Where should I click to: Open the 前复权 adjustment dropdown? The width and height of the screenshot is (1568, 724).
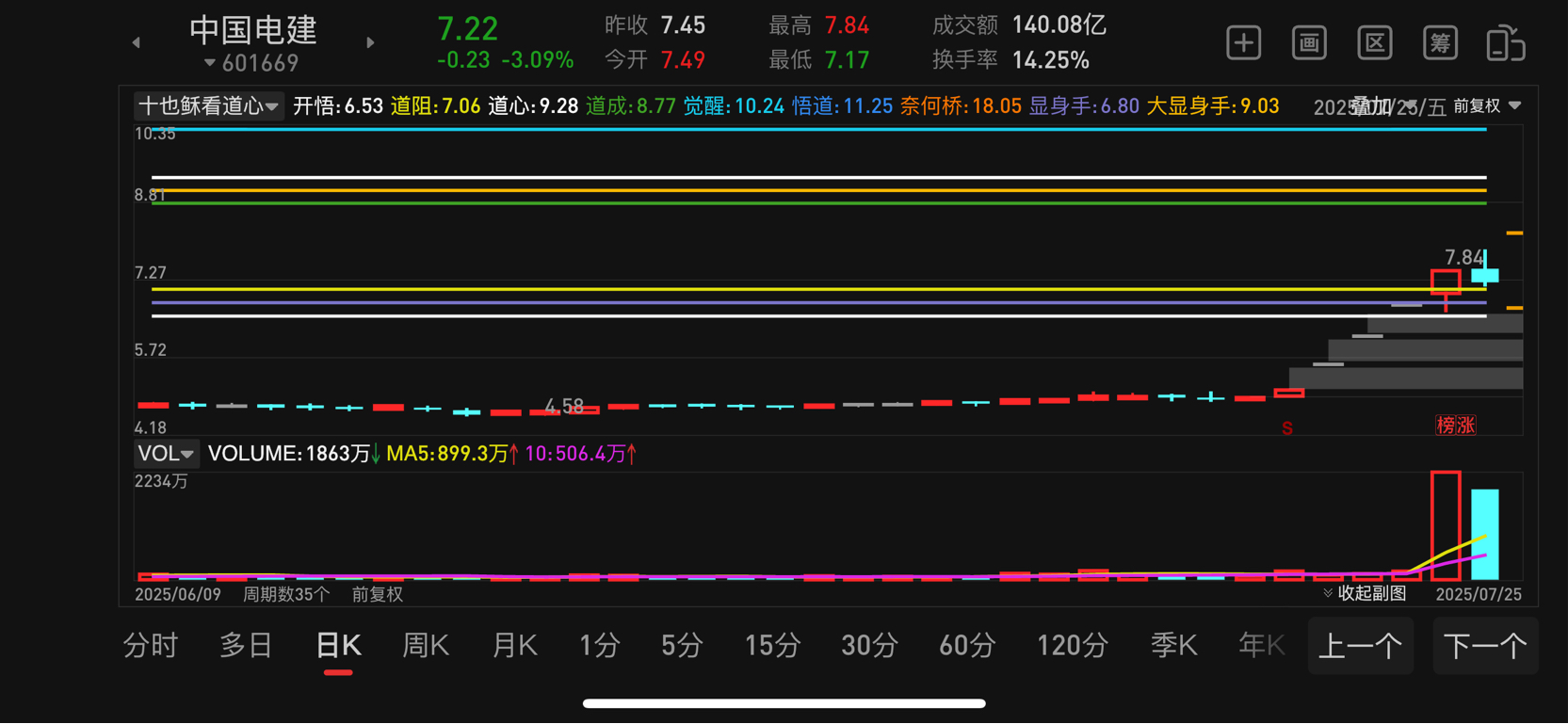1486,106
